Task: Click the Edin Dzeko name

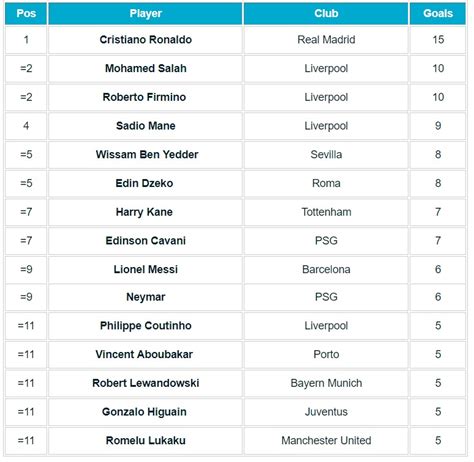Action: (144, 183)
